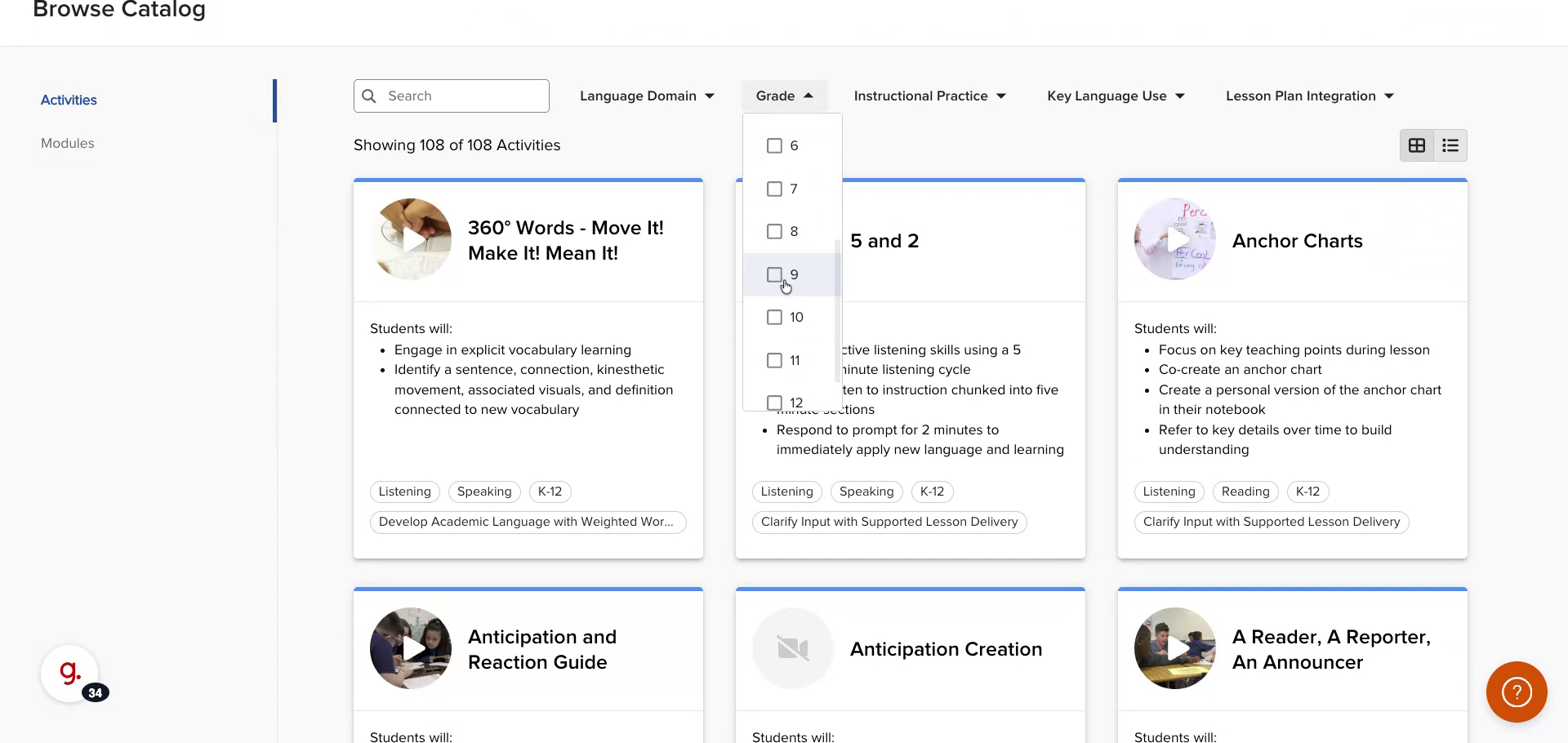This screenshot has height=743, width=1568.
Task: Click the Search input field
Action: [x=461, y=96]
